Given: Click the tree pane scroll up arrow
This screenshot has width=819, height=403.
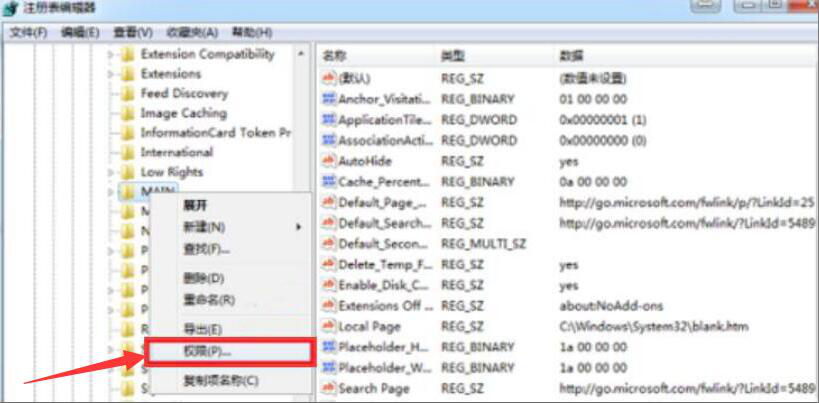Looking at the screenshot, I should 301,54.
